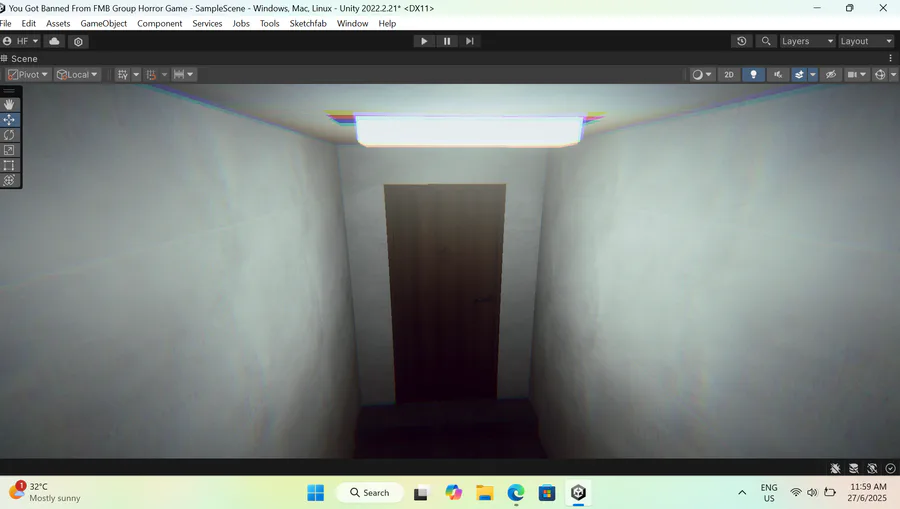Select the Move tool
Screen dimensions: 900x509
[x=9, y=119]
